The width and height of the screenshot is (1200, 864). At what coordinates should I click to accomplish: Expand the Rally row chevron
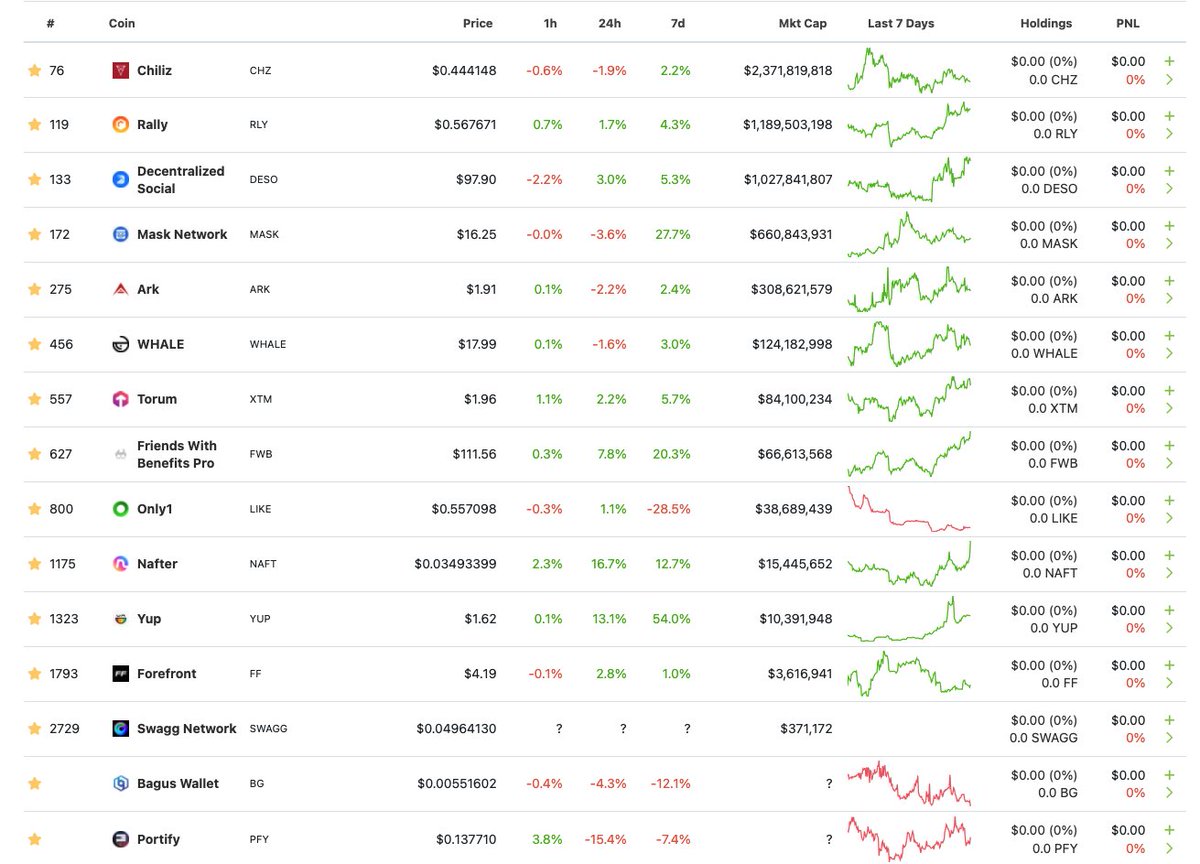click(1169, 135)
